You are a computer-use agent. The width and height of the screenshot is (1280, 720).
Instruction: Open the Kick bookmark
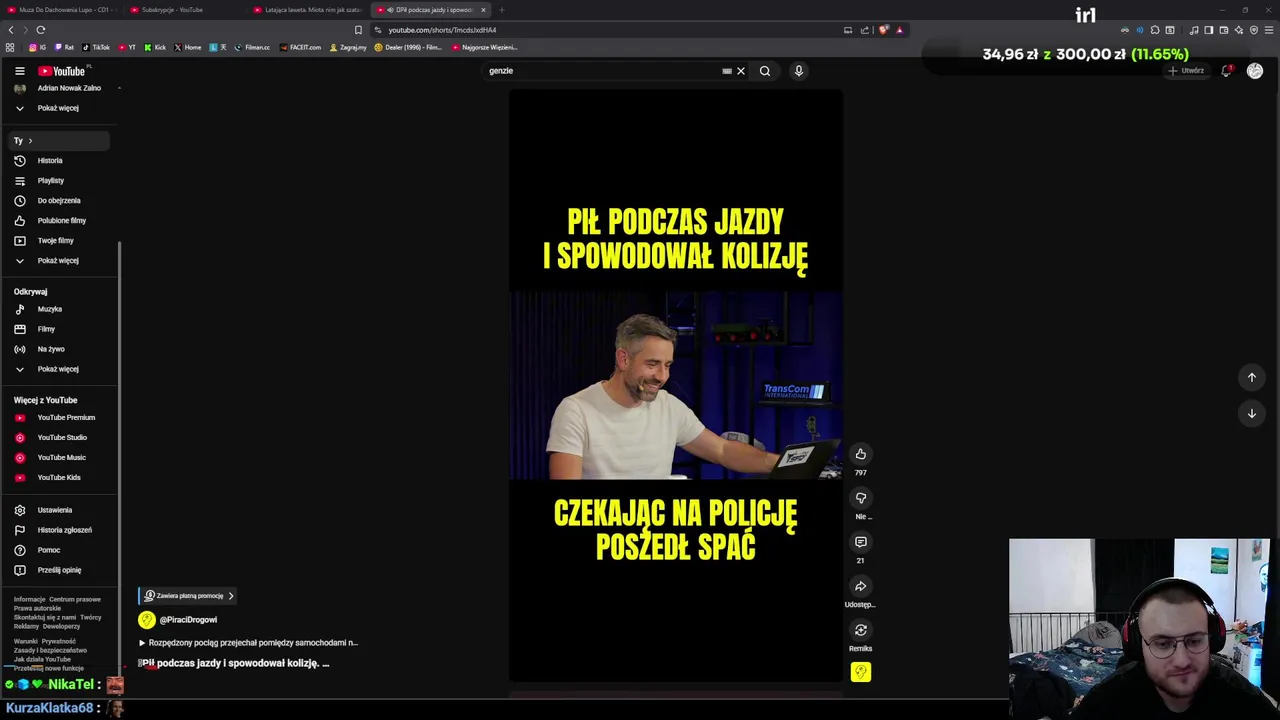pyautogui.click(x=155, y=47)
